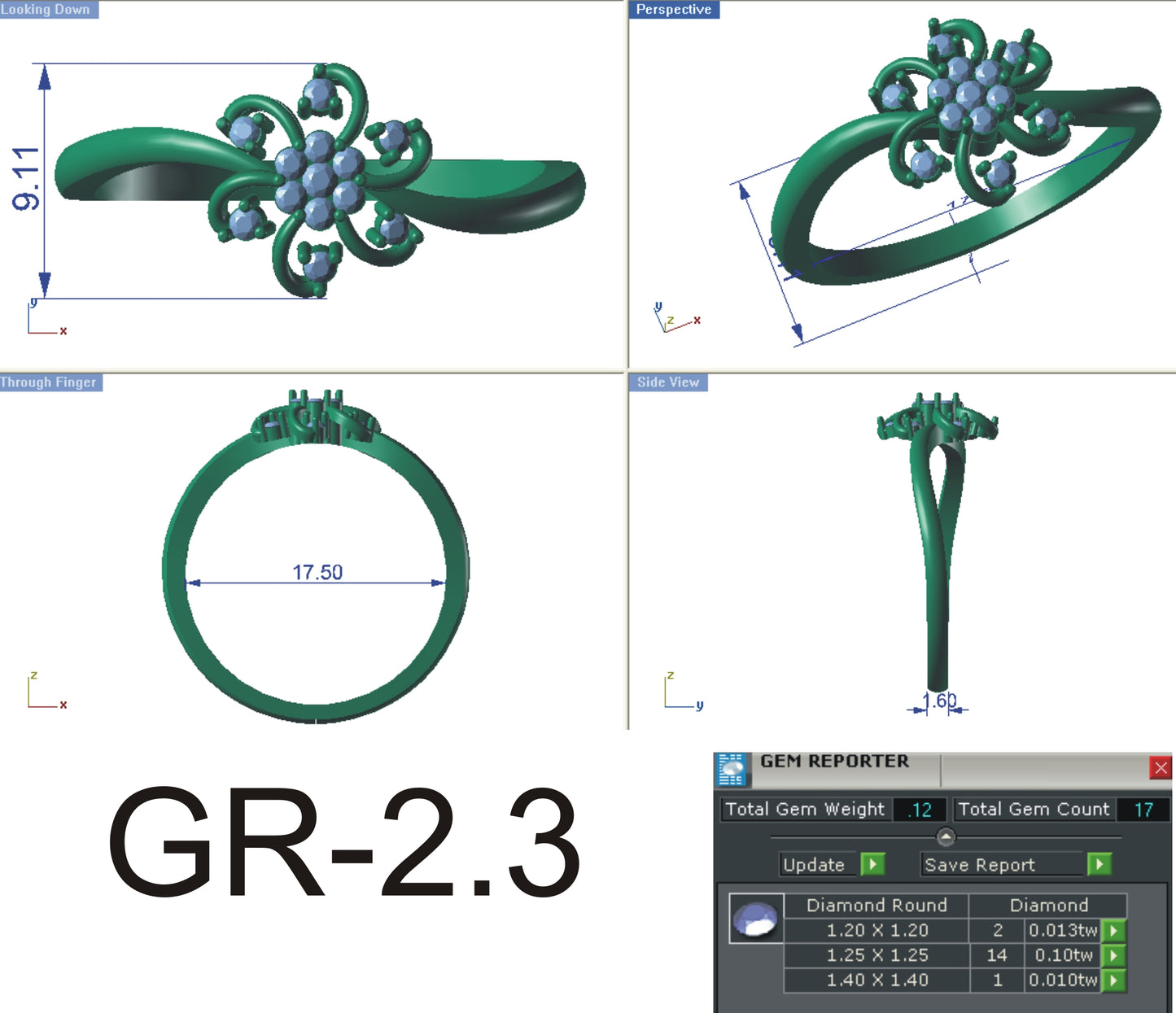1176x1013 pixels.
Task: Expand the 1.25 X 1.25 diamond row
Action: tap(1112, 955)
